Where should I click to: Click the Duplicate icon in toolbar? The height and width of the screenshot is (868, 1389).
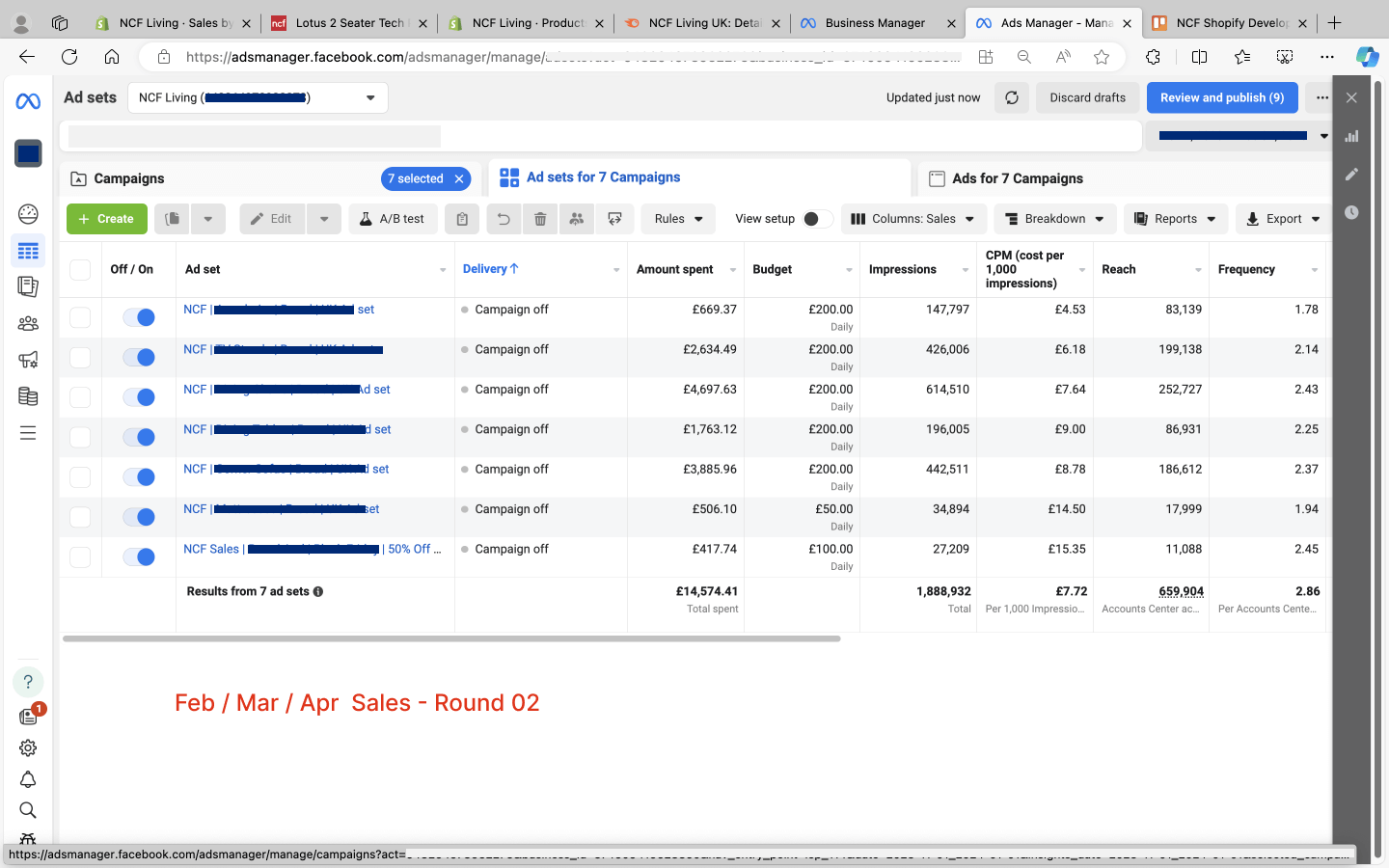(173, 219)
